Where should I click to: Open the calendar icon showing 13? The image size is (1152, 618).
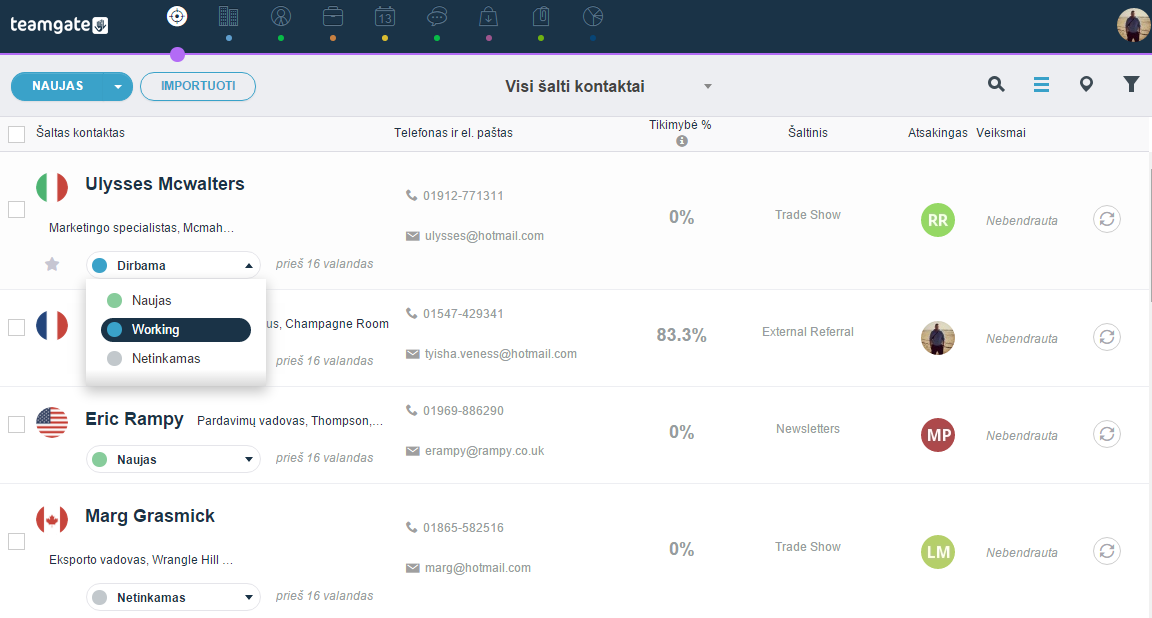coord(385,16)
